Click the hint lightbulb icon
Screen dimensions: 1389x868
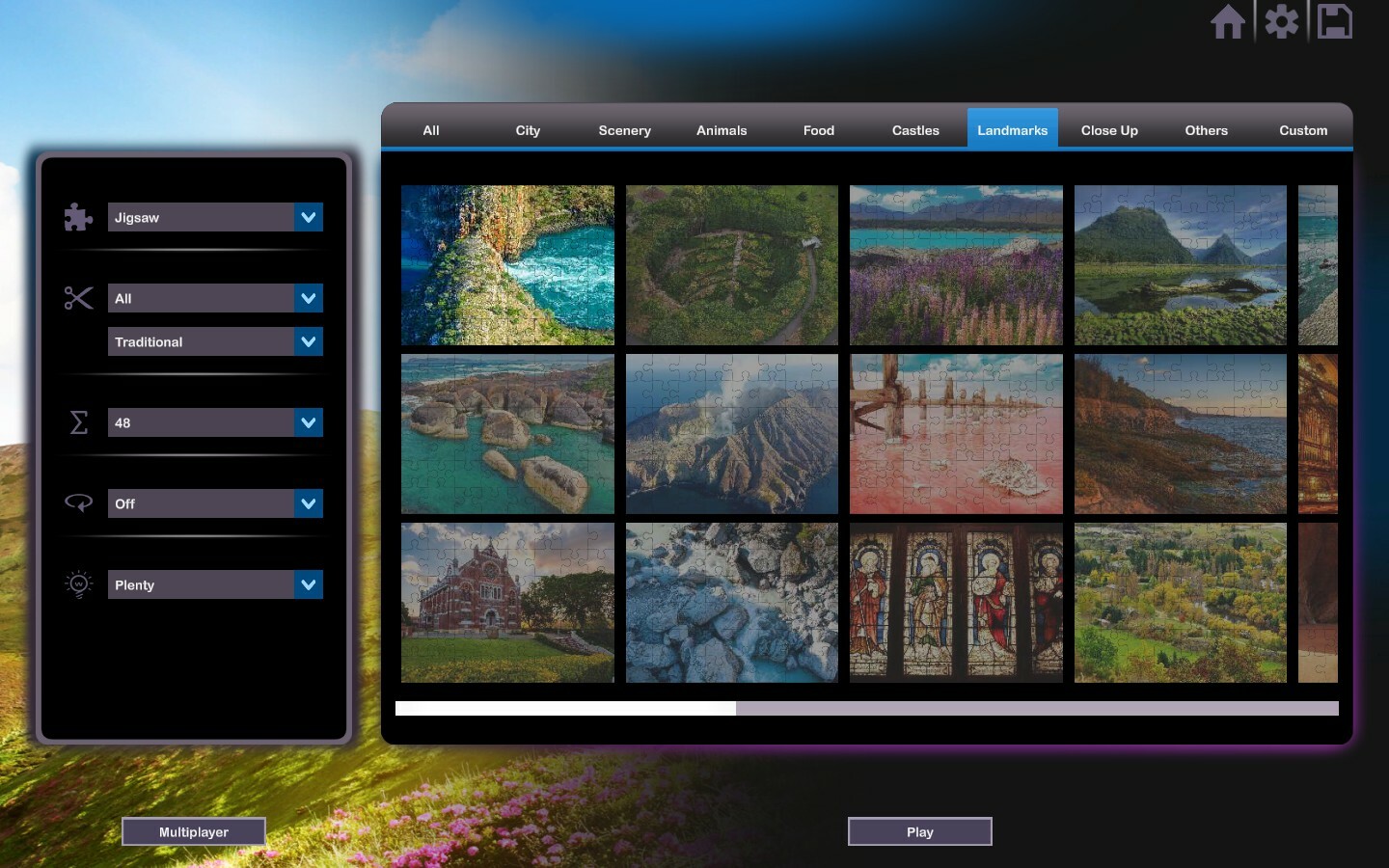(x=78, y=583)
